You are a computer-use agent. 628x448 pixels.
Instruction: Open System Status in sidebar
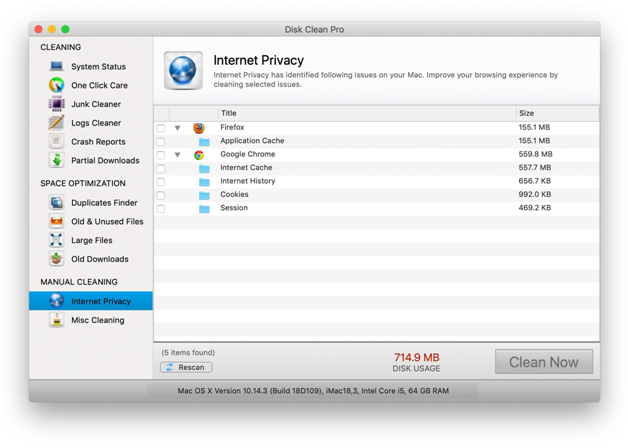(x=99, y=66)
